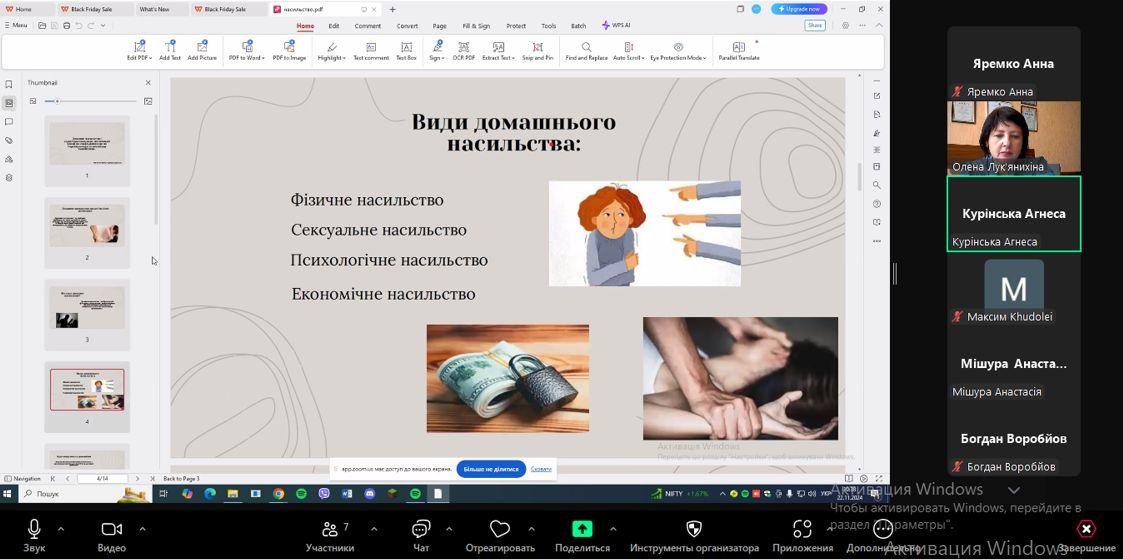Toggle the Navigation pane in status bar
Screen dimensions: 1123x559
tap(23, 478)
